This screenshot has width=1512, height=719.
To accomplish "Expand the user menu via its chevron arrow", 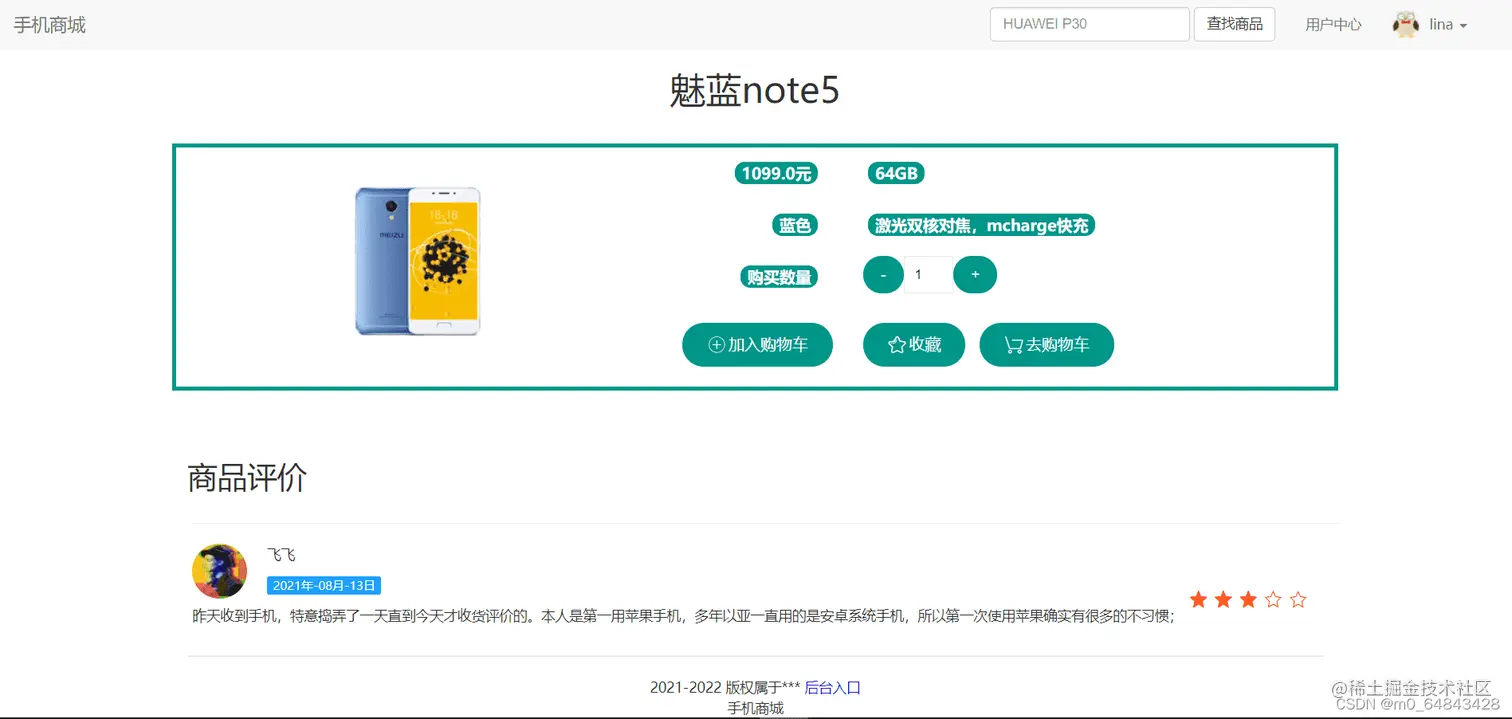I will tap(1463, 25).
